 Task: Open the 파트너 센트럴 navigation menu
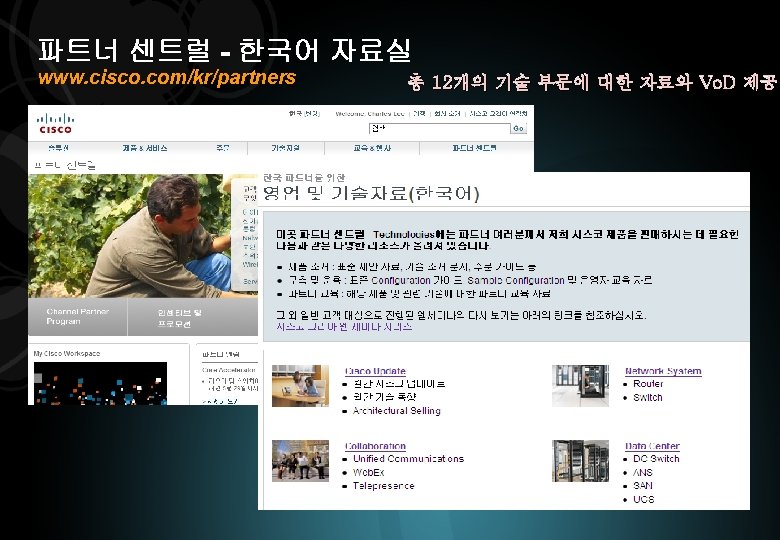[x=474, y=148]
